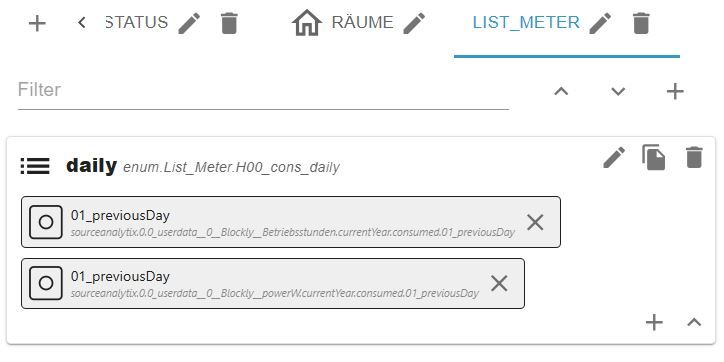Edit RÄUME tab with pencil icon
724x362 pixels.
pos(414,23)
